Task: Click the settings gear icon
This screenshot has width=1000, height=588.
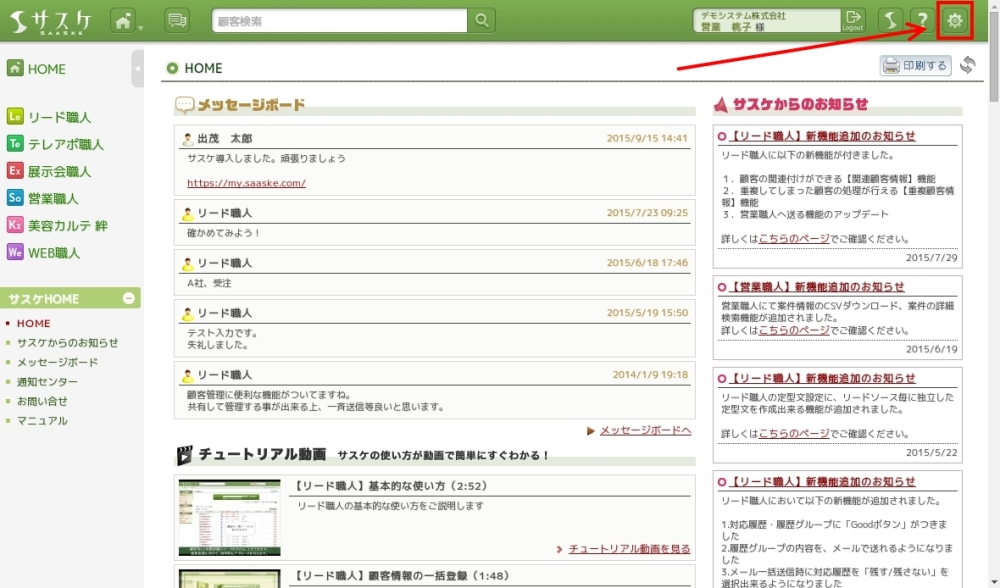Action: pyautogui.click(x=956, y=21)
